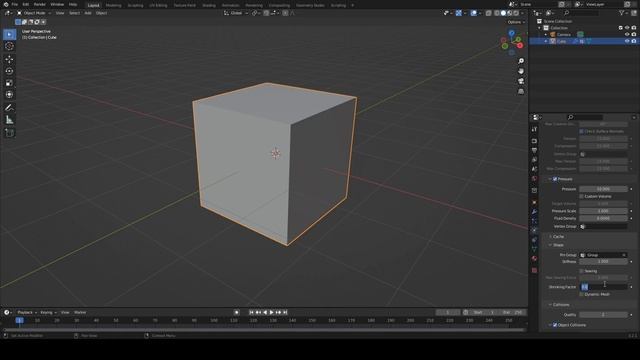Open the Output properties tab

534,150
